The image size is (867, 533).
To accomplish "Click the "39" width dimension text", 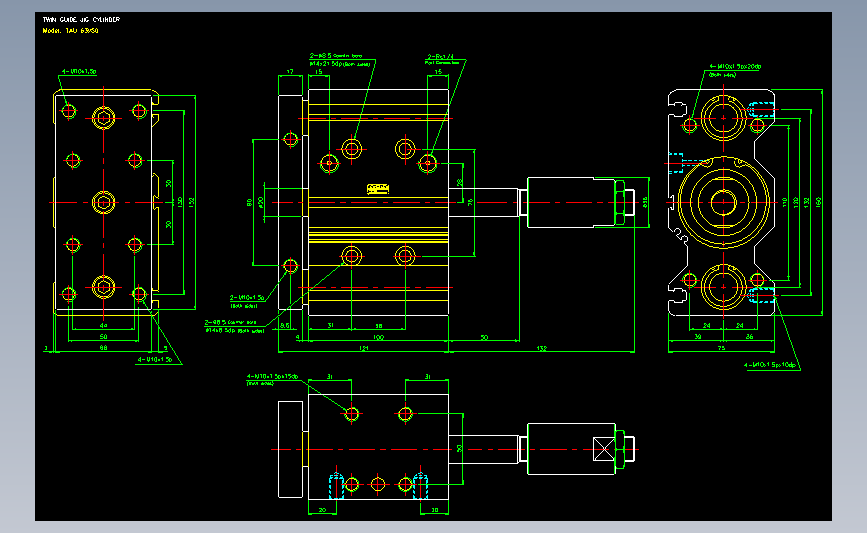I will (x=698, y=337).
